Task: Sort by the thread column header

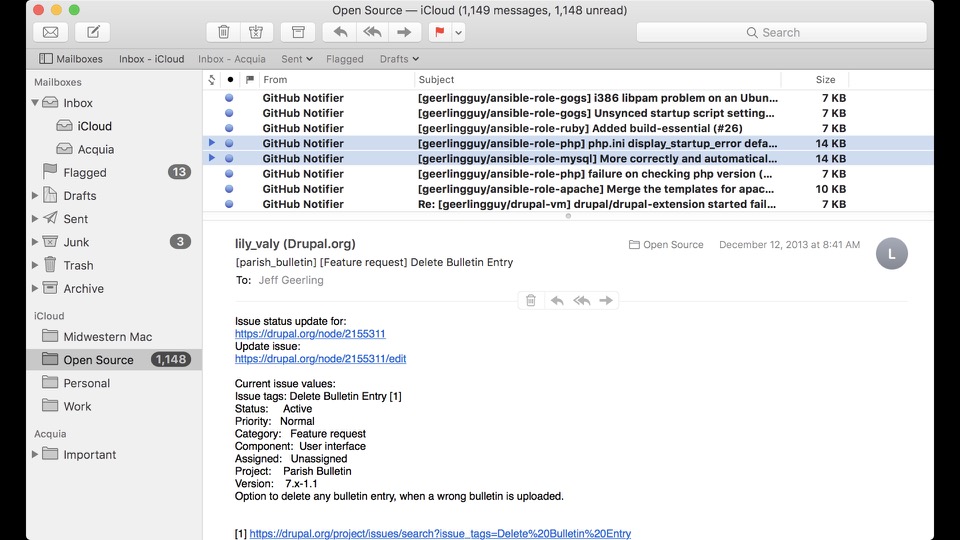Action: click(x=212, y=80)
